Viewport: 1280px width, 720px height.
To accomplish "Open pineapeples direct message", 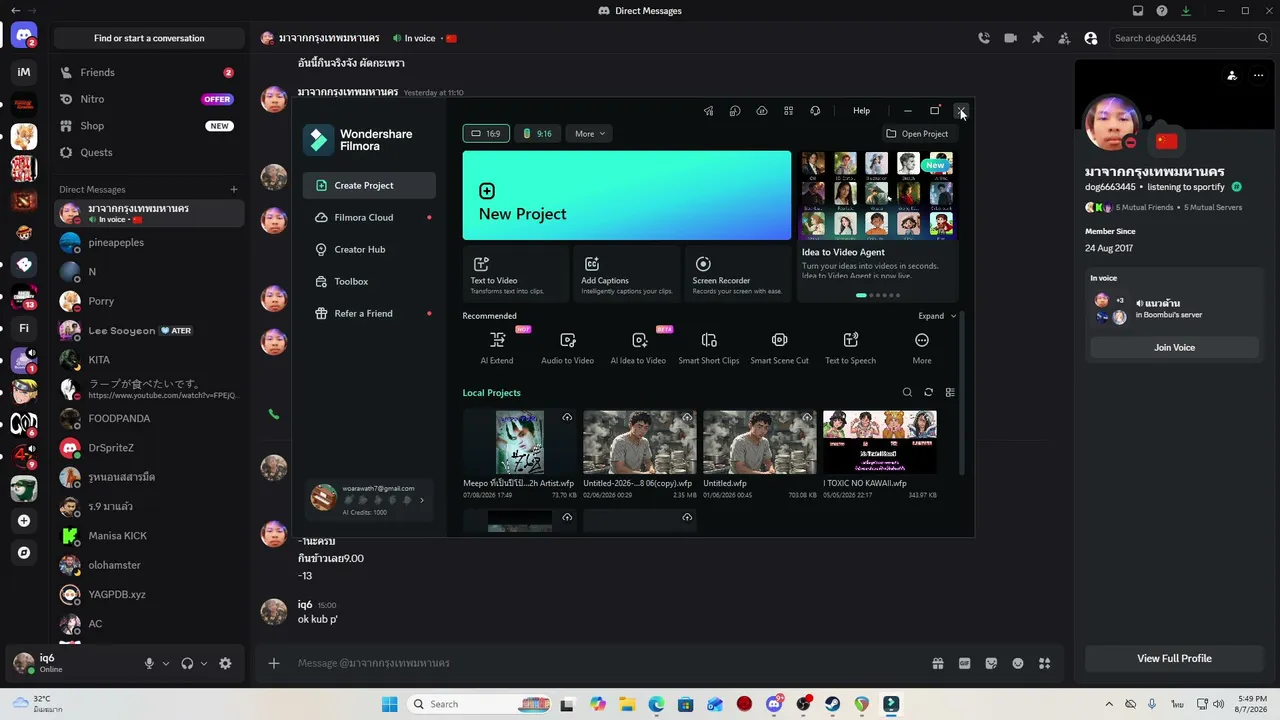I will tap(149, 242).
